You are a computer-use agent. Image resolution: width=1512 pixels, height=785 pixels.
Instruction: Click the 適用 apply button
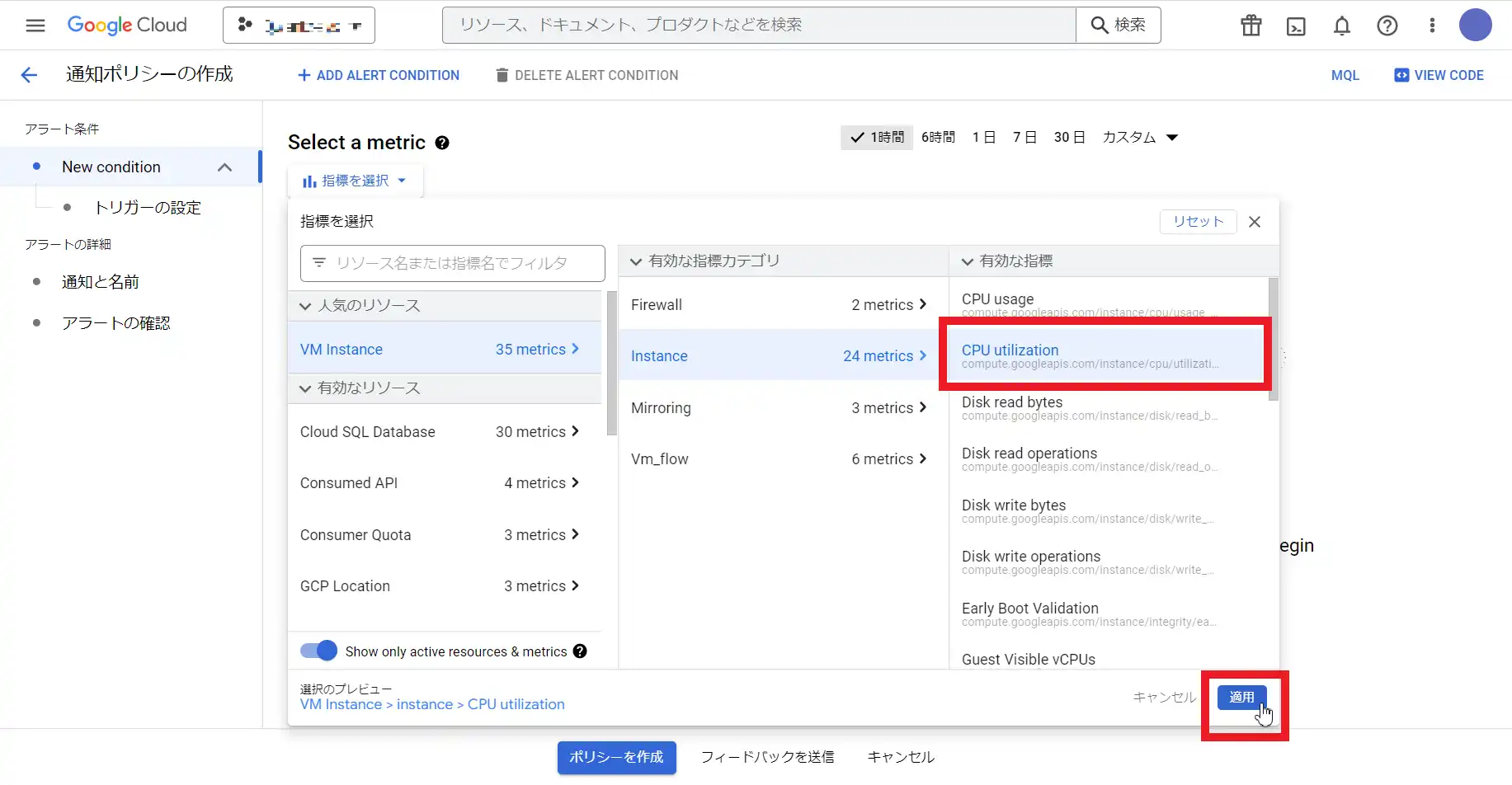click(x=1241, y=698)
